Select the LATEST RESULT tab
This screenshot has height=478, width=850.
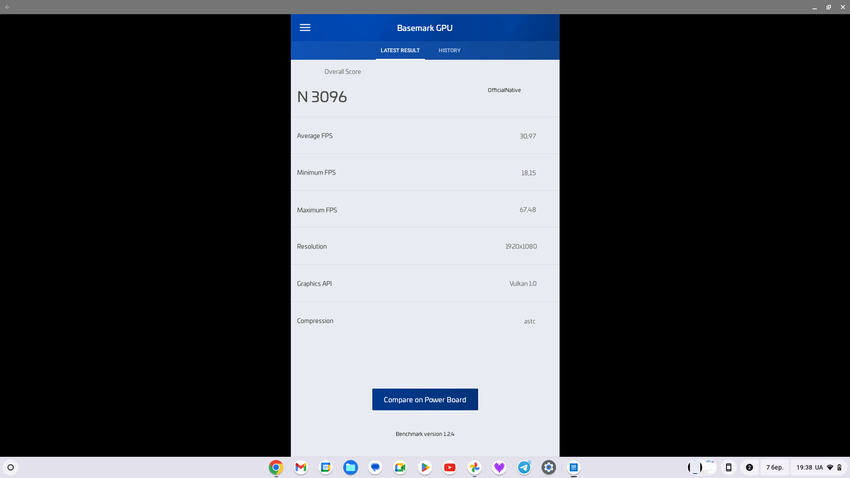[400, 50]
